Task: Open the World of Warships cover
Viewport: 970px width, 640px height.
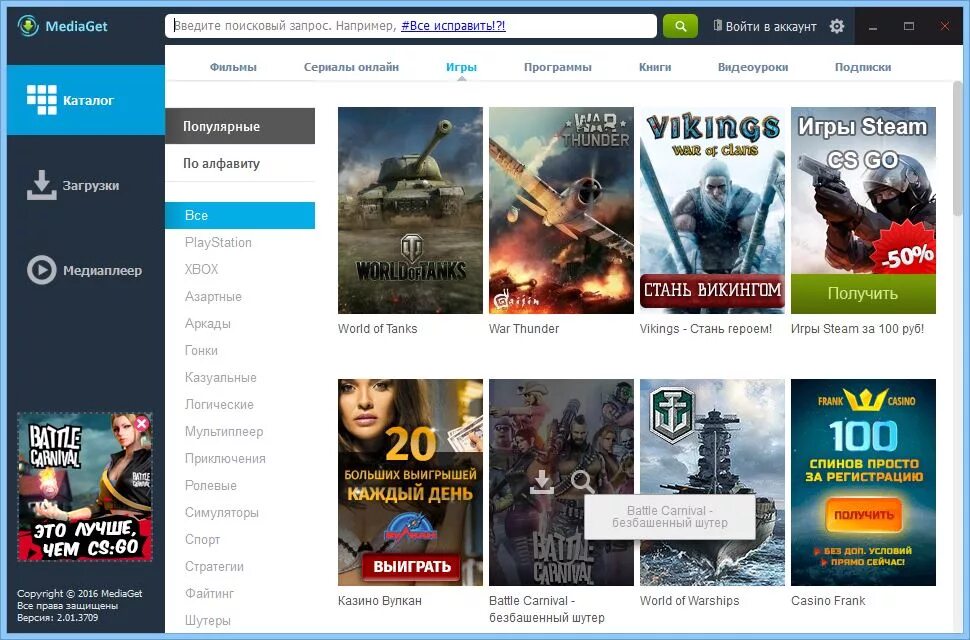Action: (712, 482)
